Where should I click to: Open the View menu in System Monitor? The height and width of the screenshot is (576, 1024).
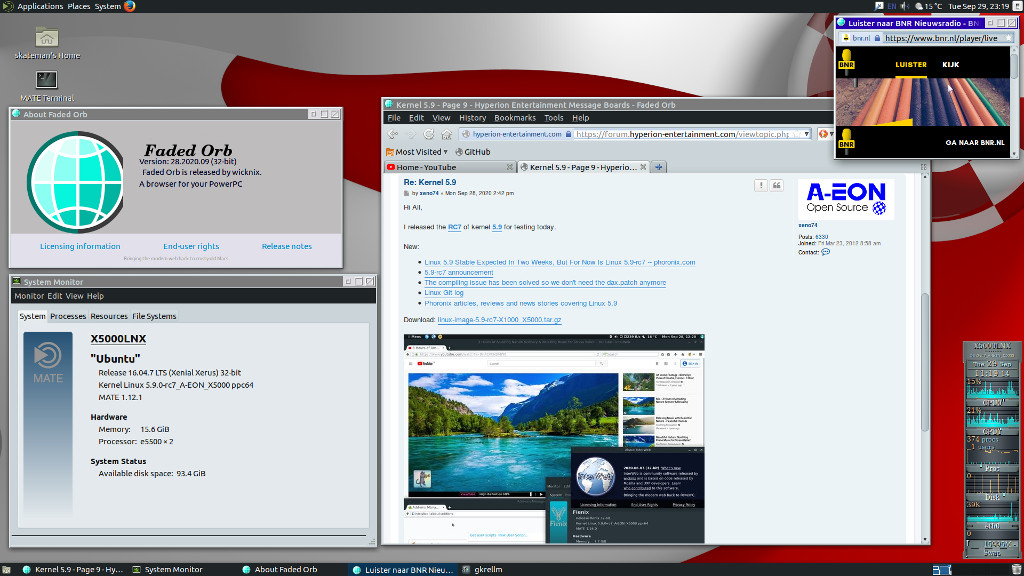[74, 296]
